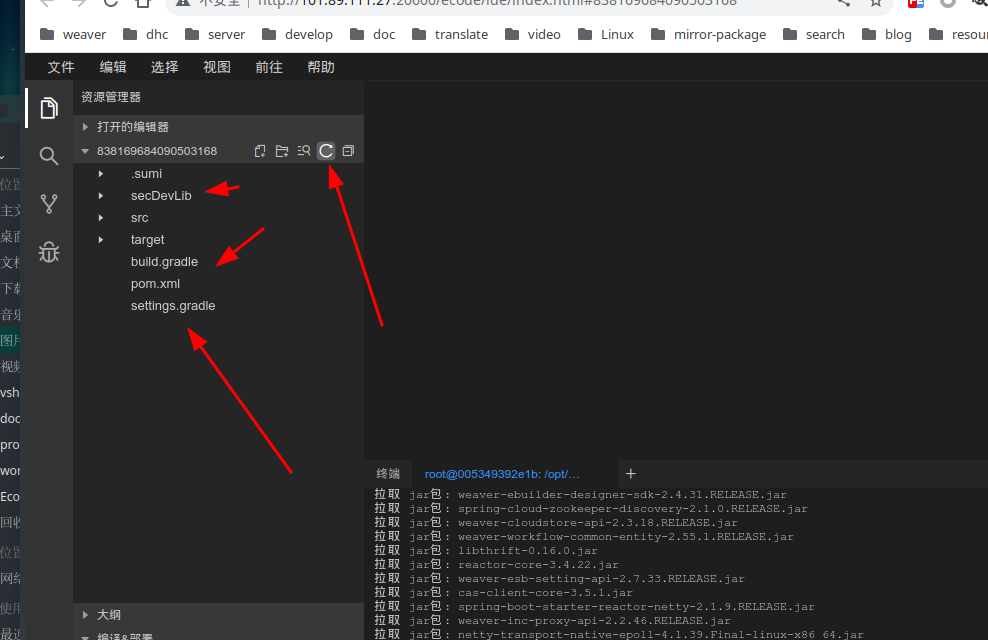Open settings.gradle file
Screen dimensions: 988x640
click(x=173, y=306)
